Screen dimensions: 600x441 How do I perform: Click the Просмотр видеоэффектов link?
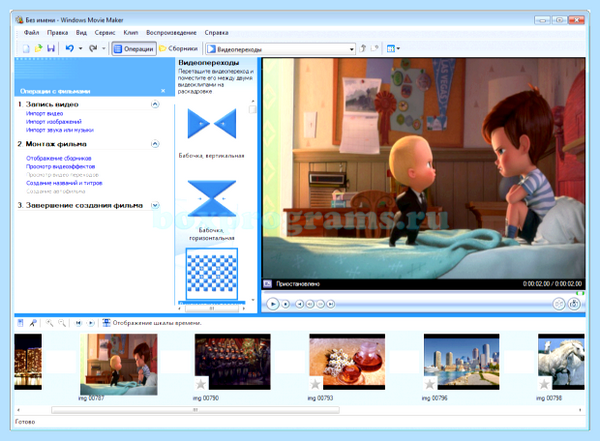point(60,167)
